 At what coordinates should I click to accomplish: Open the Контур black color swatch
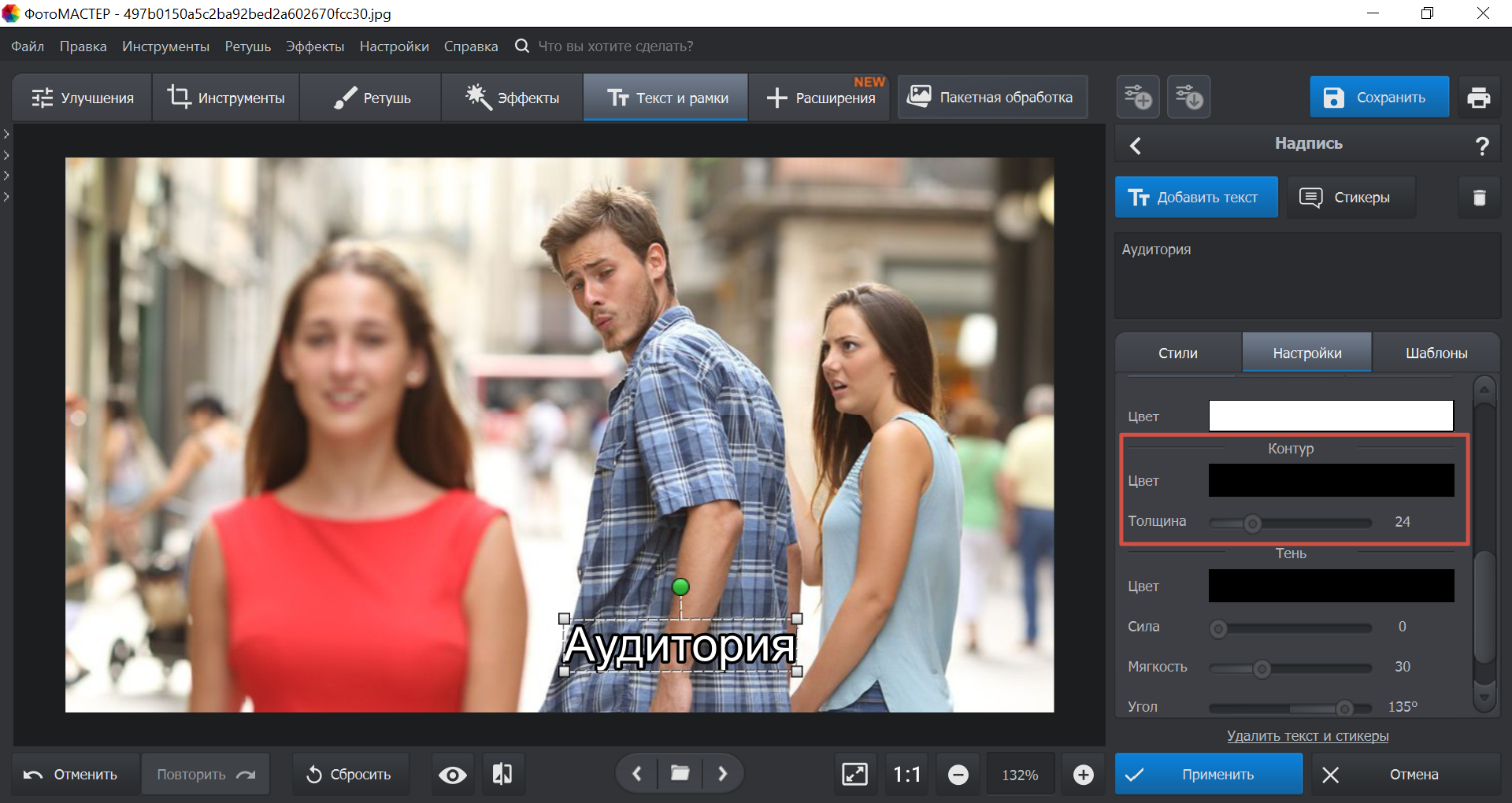pyautogui.click(x=1331, y=480)
